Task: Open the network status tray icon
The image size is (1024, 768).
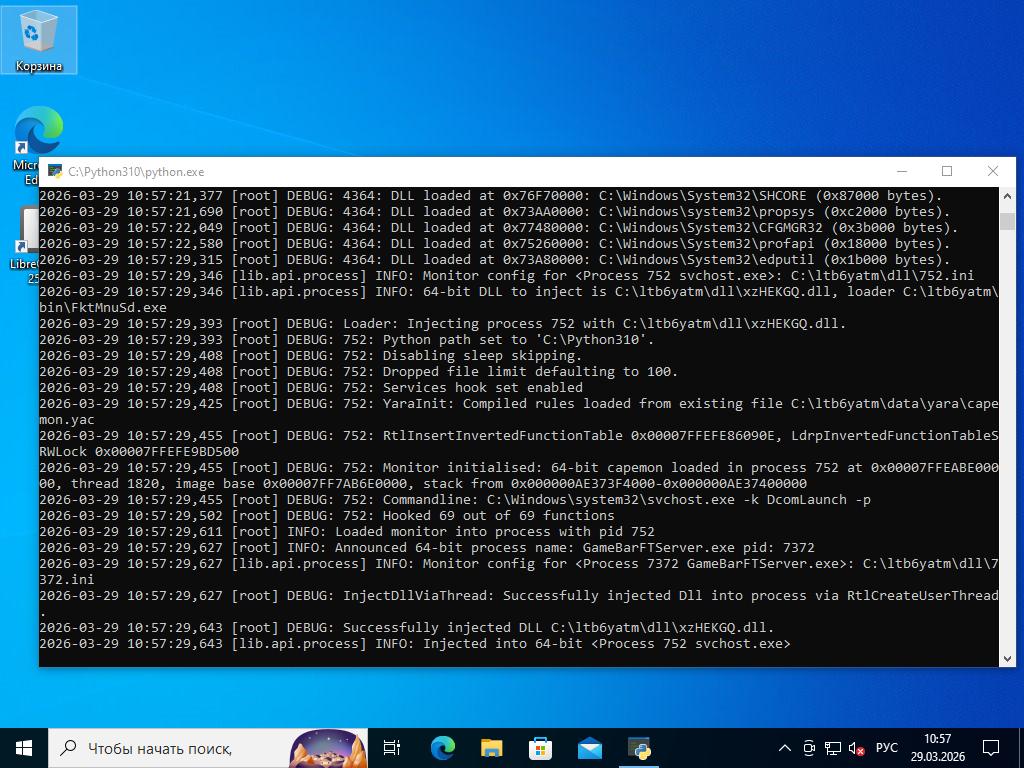Action: point(833,748)
